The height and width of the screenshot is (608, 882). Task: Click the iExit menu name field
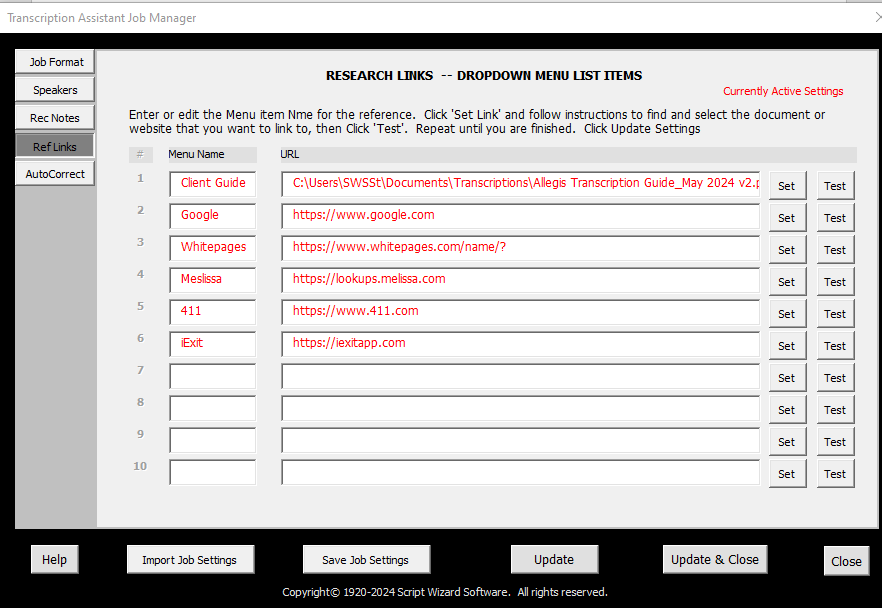213,344
